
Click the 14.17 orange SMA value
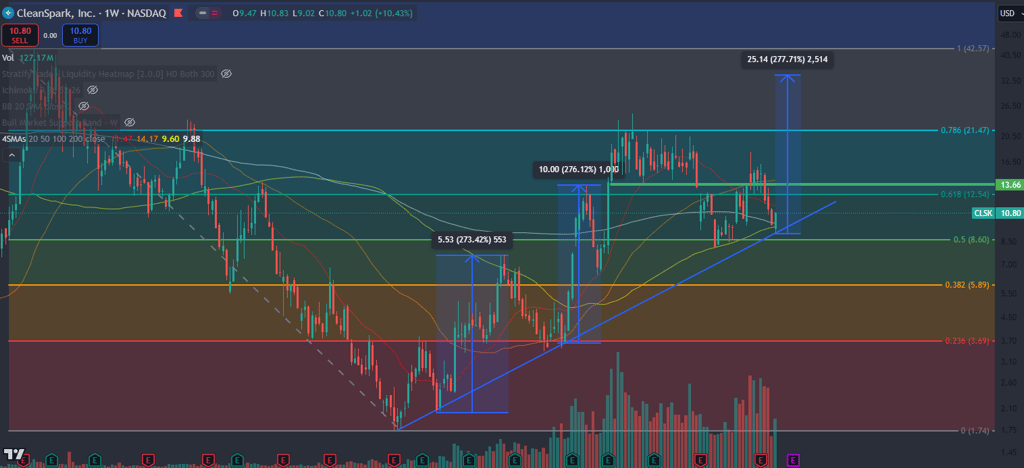tap(146, 138)
